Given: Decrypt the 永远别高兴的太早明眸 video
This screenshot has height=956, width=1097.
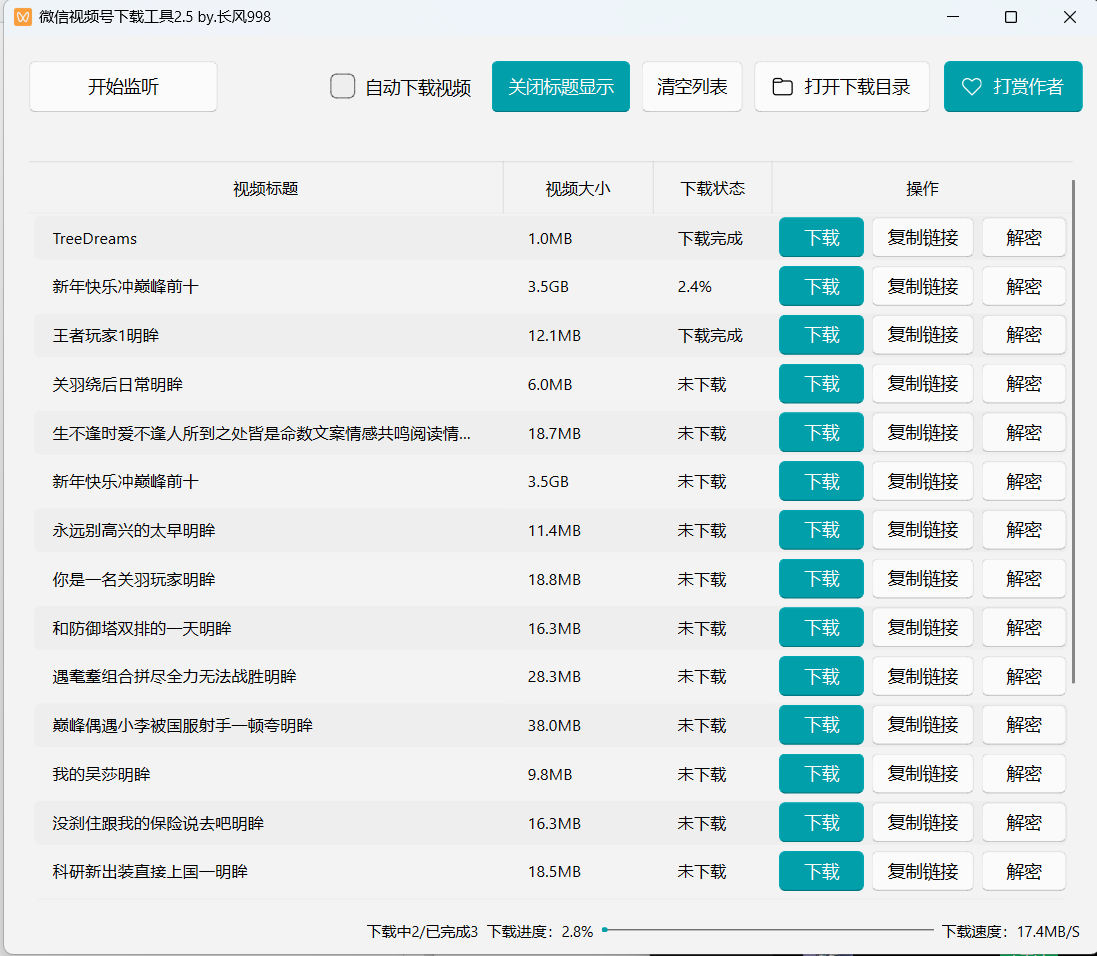Looking at the screenshot, I should coord(1023,530).
